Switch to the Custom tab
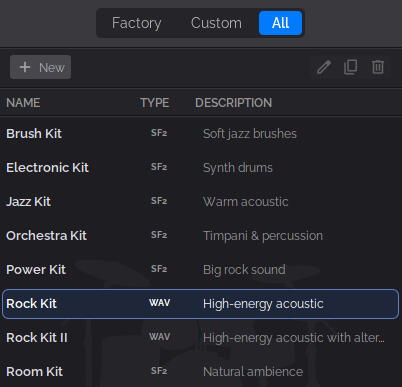 (x=216, y=23)
